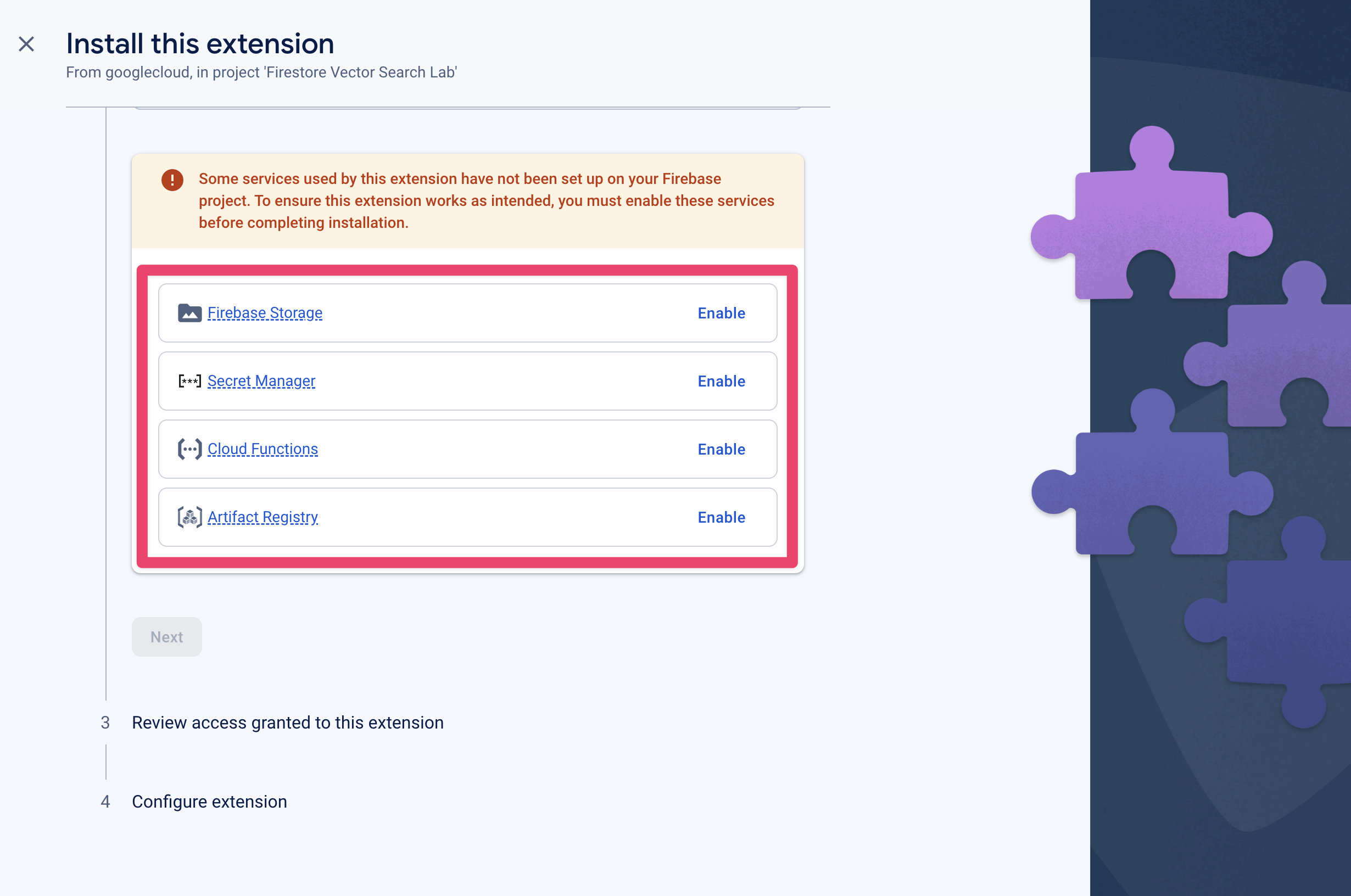Click the close X button top left

[26, 43]
